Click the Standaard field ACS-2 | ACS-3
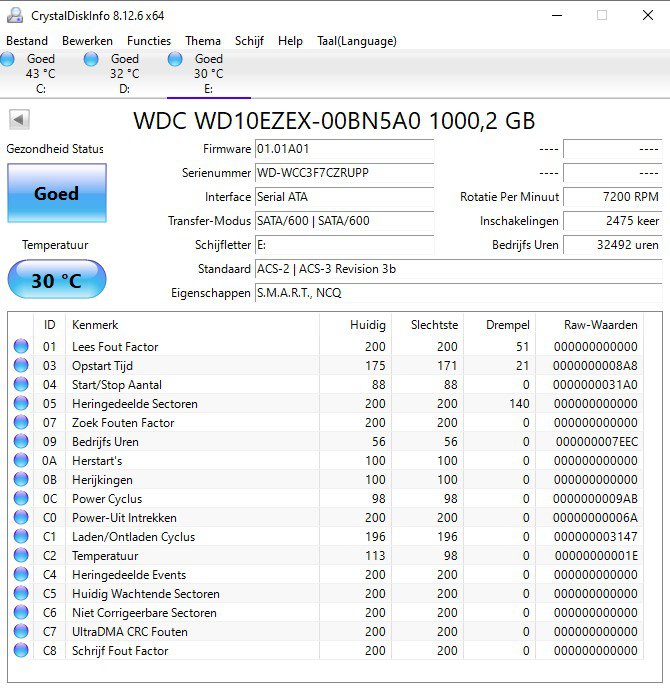670x691 pixels. pos(458,269)
